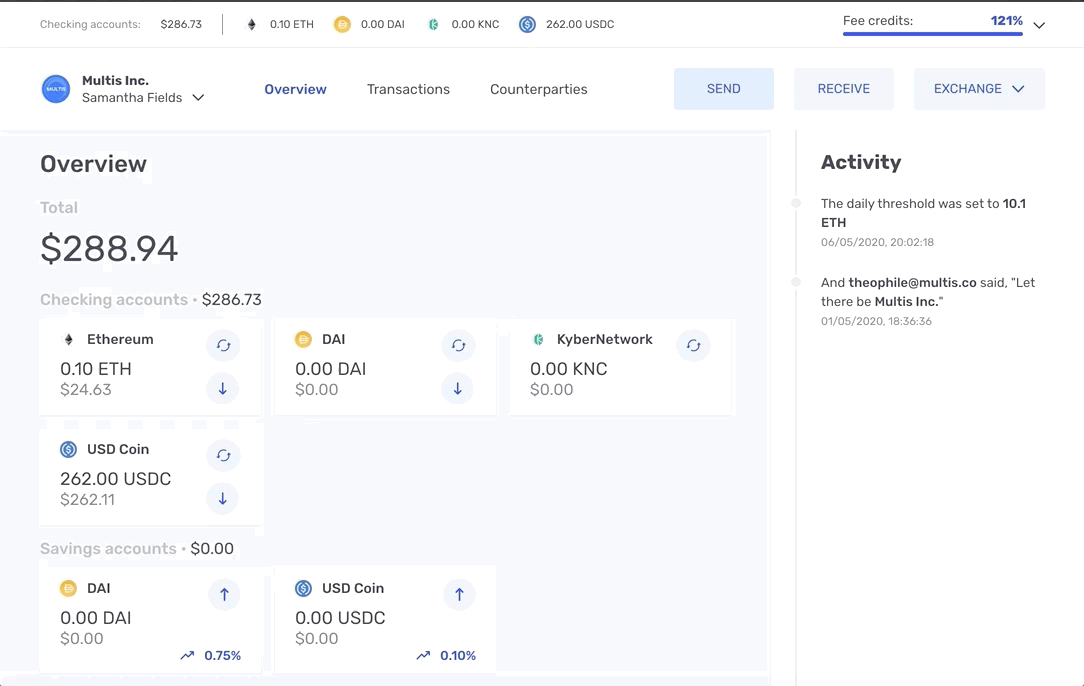Refresh the Ethereum checking account
The image size is (1084, 686).
[x=223, y=345]
